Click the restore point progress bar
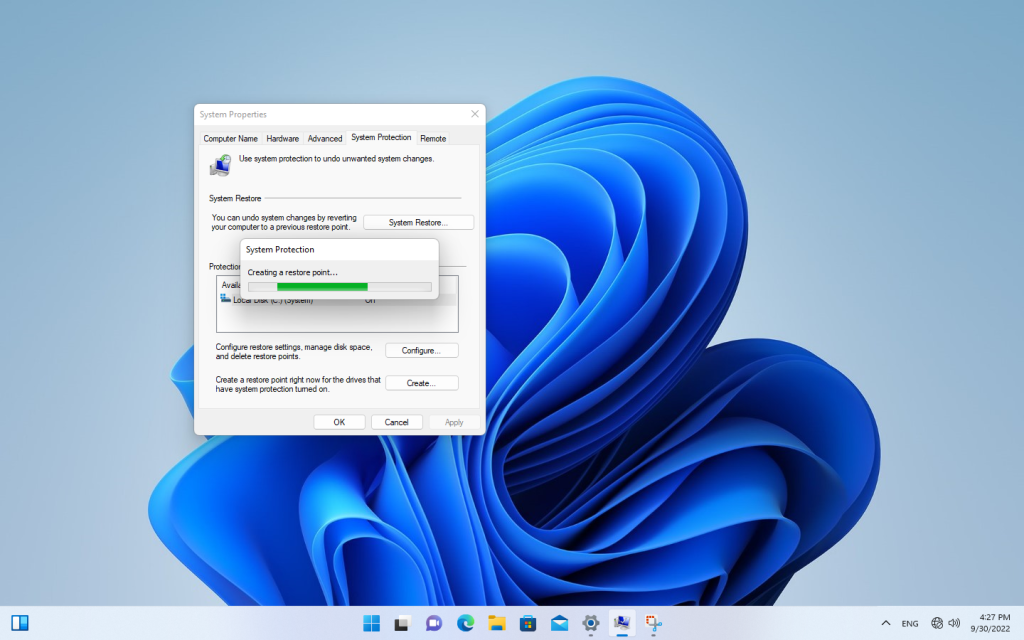This screenshot has height=640, width=1024. point(339,286)
